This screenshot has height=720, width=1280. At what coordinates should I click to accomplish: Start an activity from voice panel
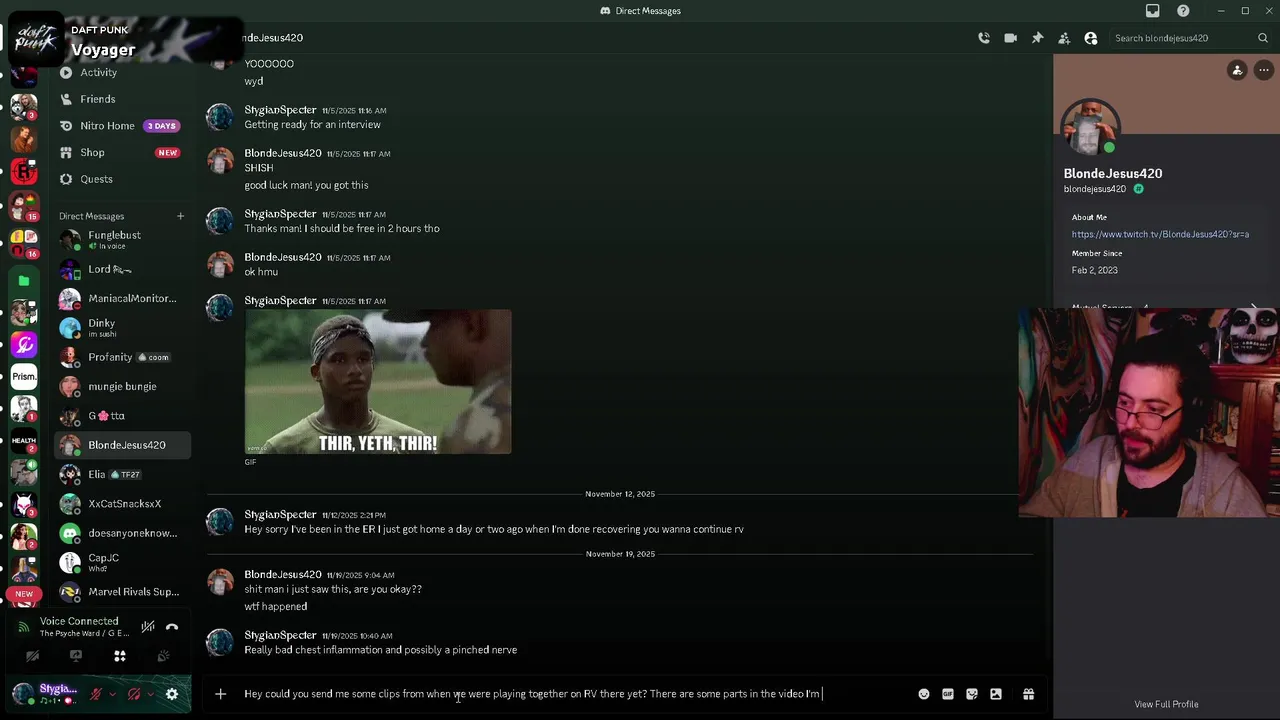(120, 656)
